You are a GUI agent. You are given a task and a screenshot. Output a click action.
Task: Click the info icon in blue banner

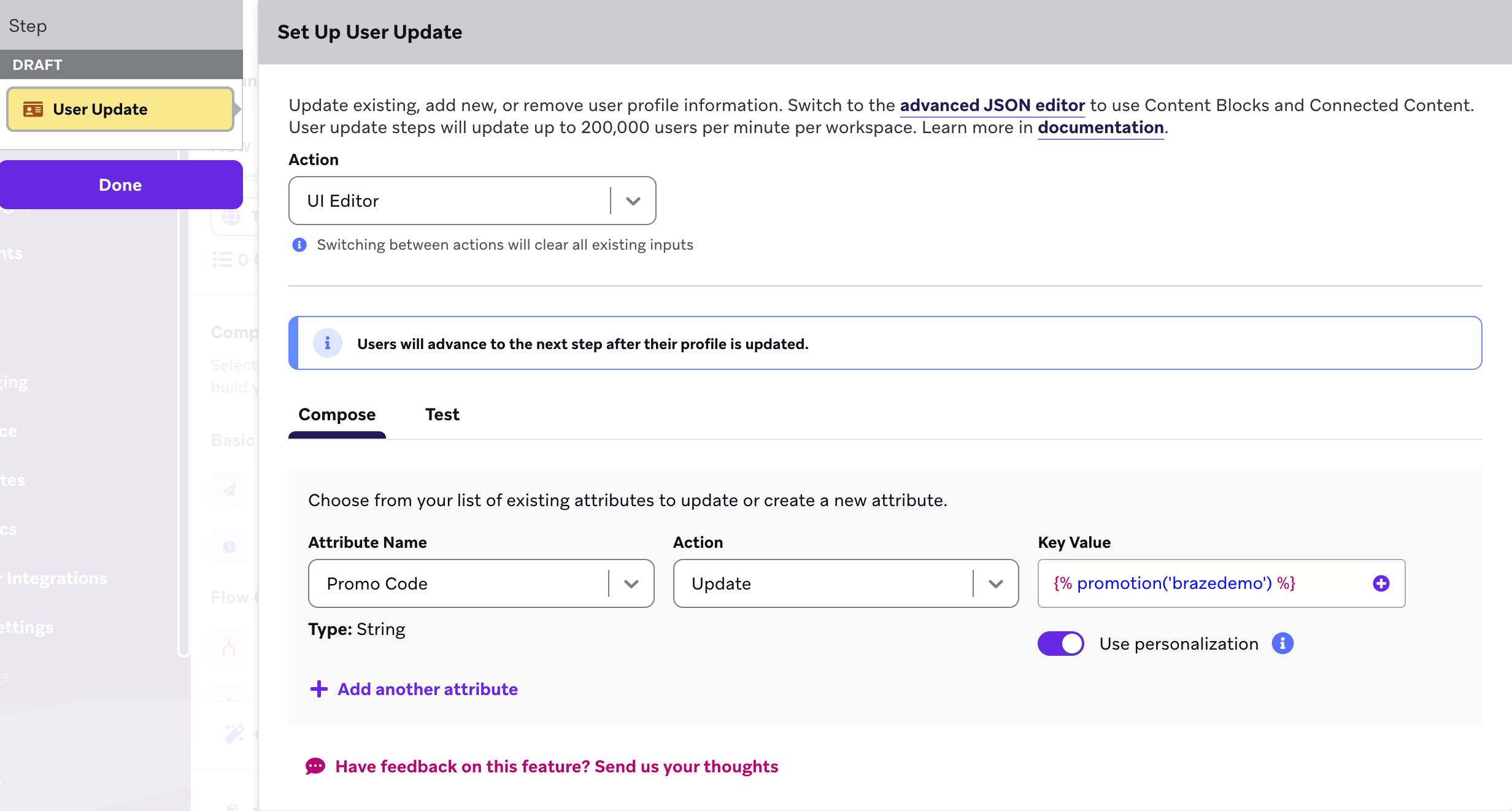click(x=327, y=344)
